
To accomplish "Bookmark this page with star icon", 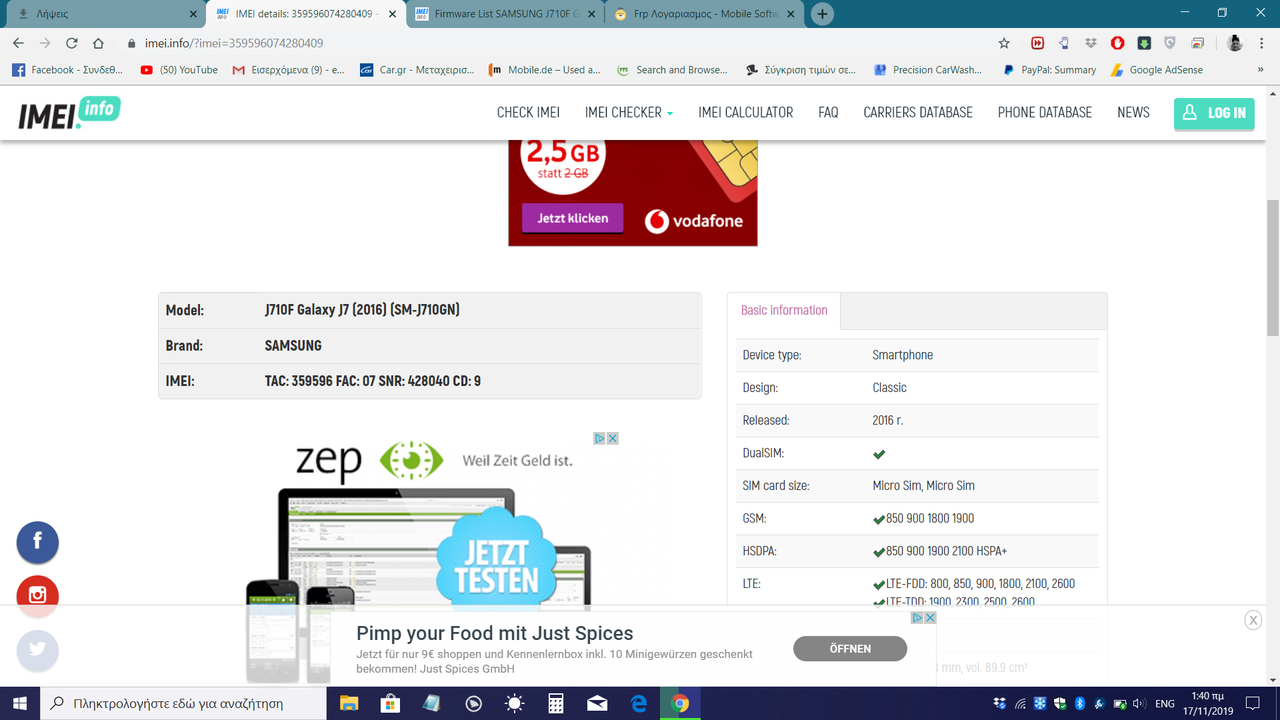I will pyautogui.click(x=1004, y=43).
